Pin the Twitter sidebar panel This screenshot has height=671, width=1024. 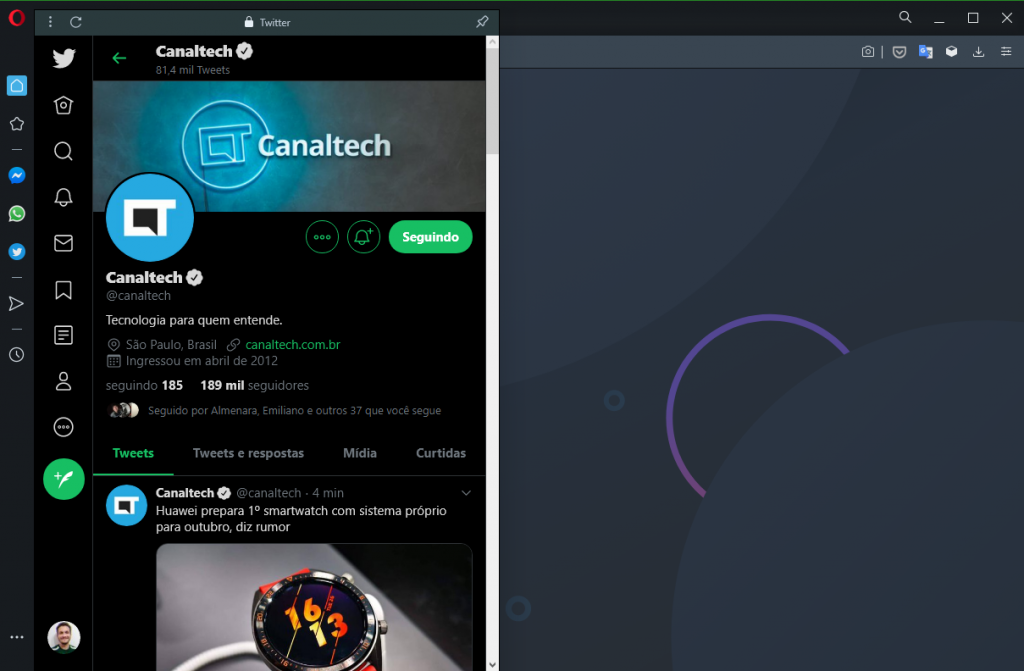pyautogui.click(x=482, y=22)
